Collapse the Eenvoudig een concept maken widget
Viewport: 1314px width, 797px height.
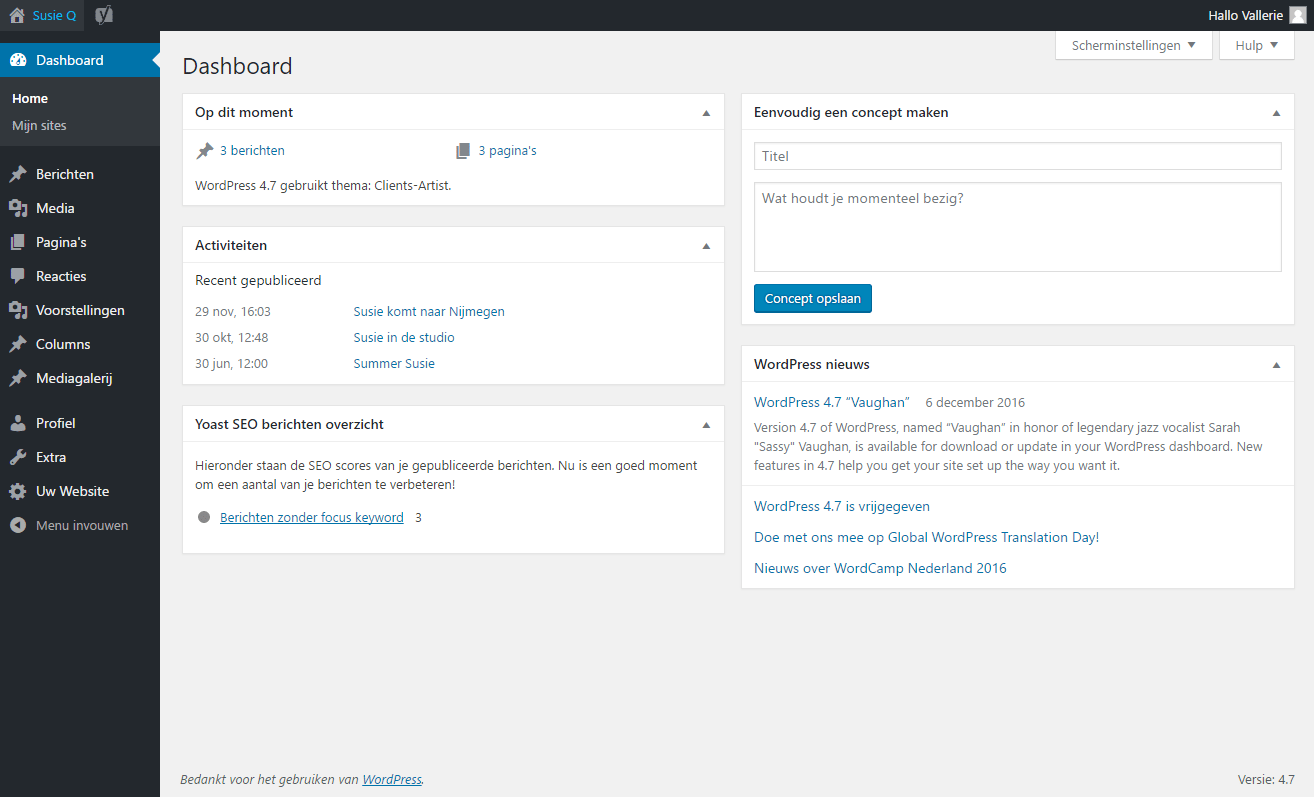click(x=1276, y=113)
